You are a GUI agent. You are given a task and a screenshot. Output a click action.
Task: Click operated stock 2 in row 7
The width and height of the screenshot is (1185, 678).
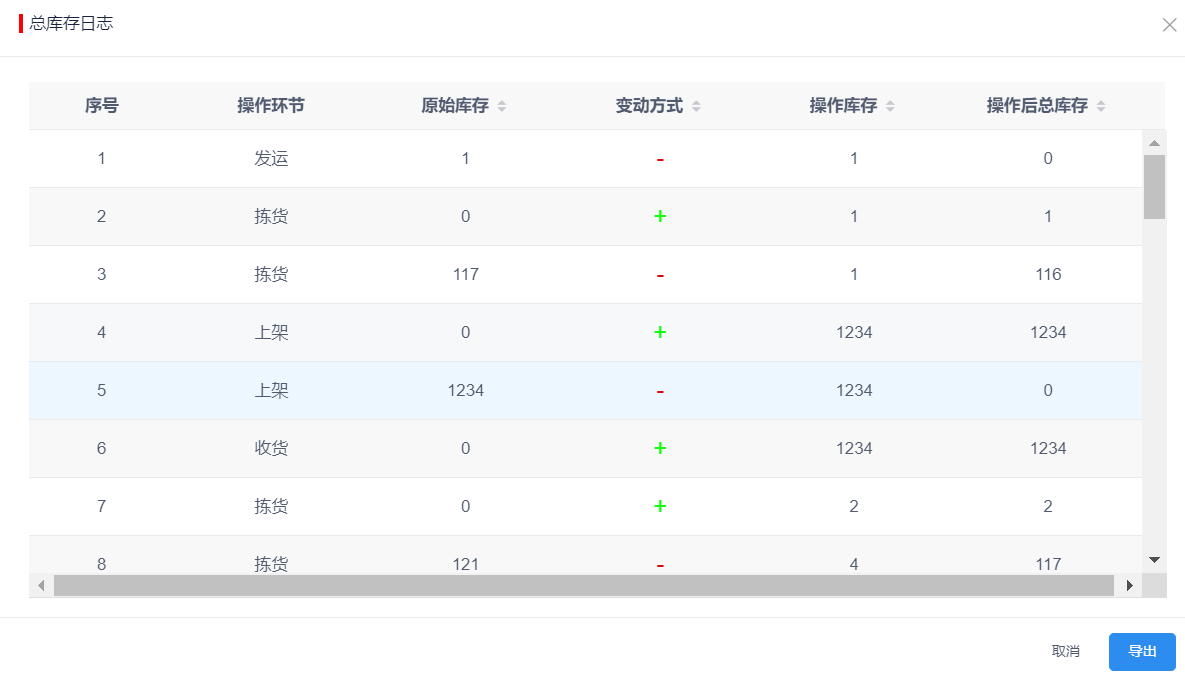tap(854, 506)
